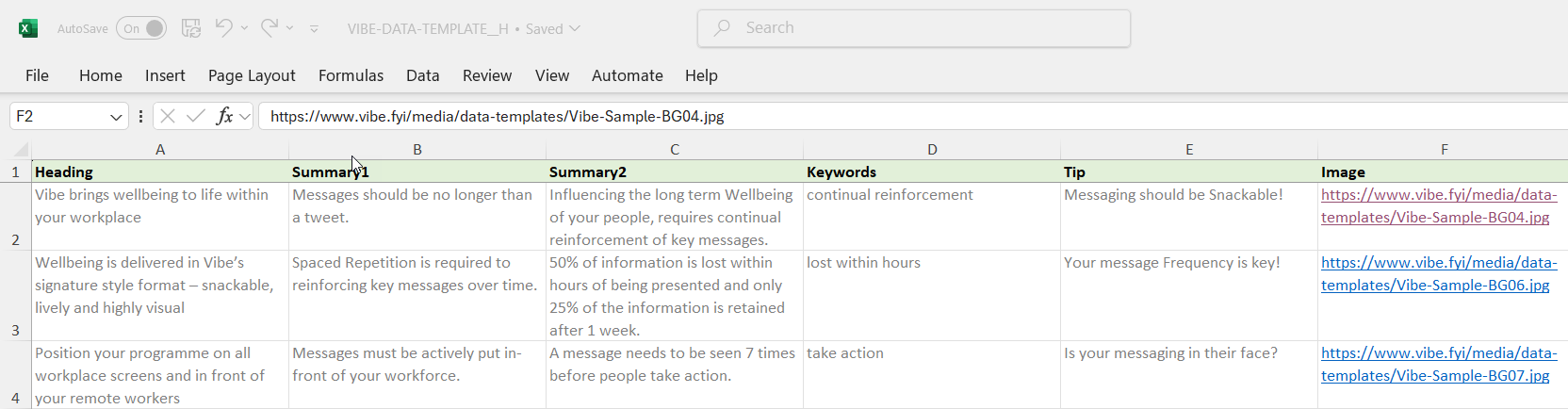Select row 3 header
The width and height of the screenshot is (1568, 409).
point(15,296)
